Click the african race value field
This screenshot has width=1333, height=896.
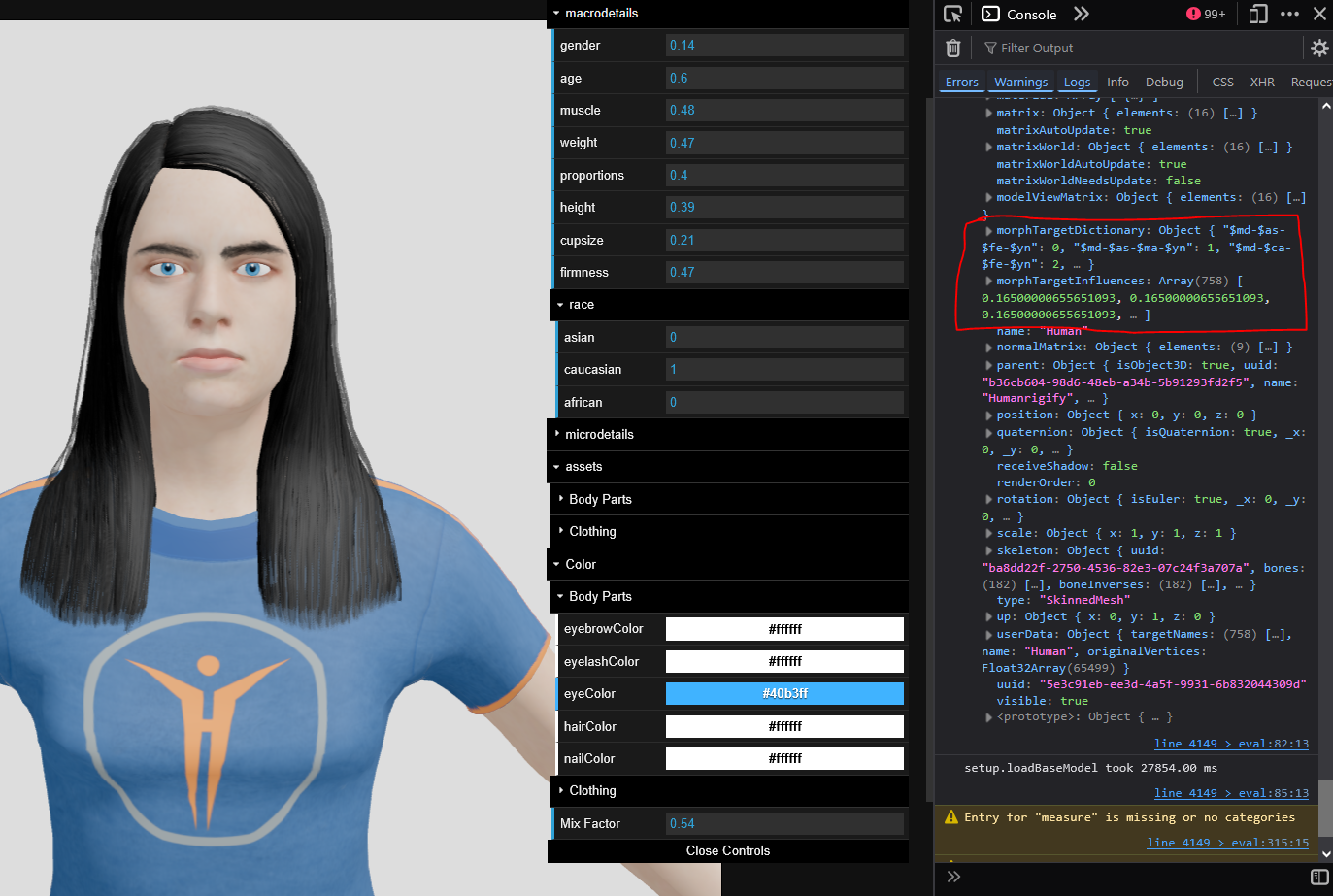tap(784, 403)
